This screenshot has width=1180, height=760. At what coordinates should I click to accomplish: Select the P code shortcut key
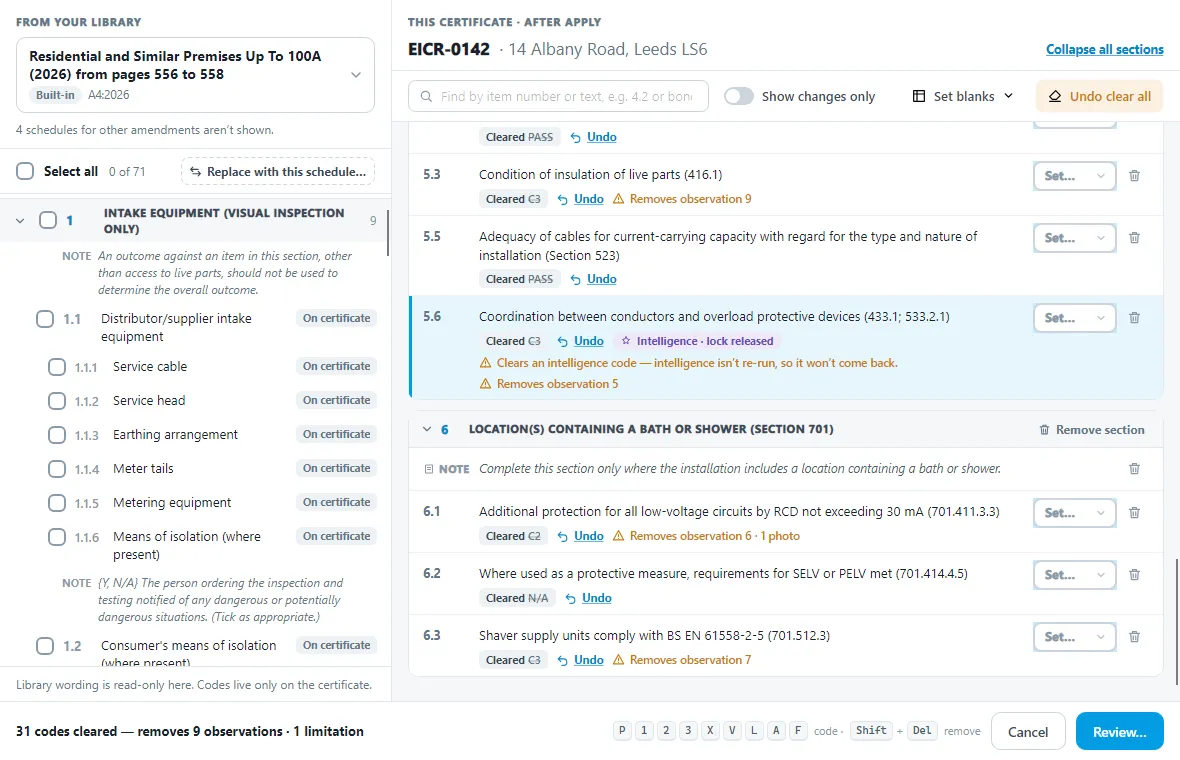[622, 730]
